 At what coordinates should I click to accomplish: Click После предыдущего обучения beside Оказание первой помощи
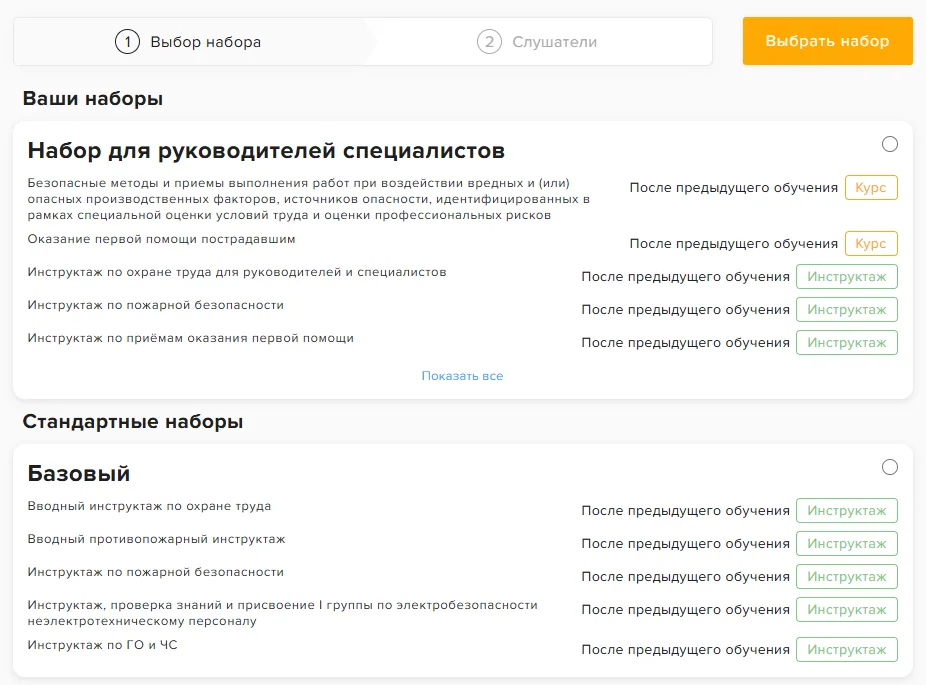pos(733,243)
